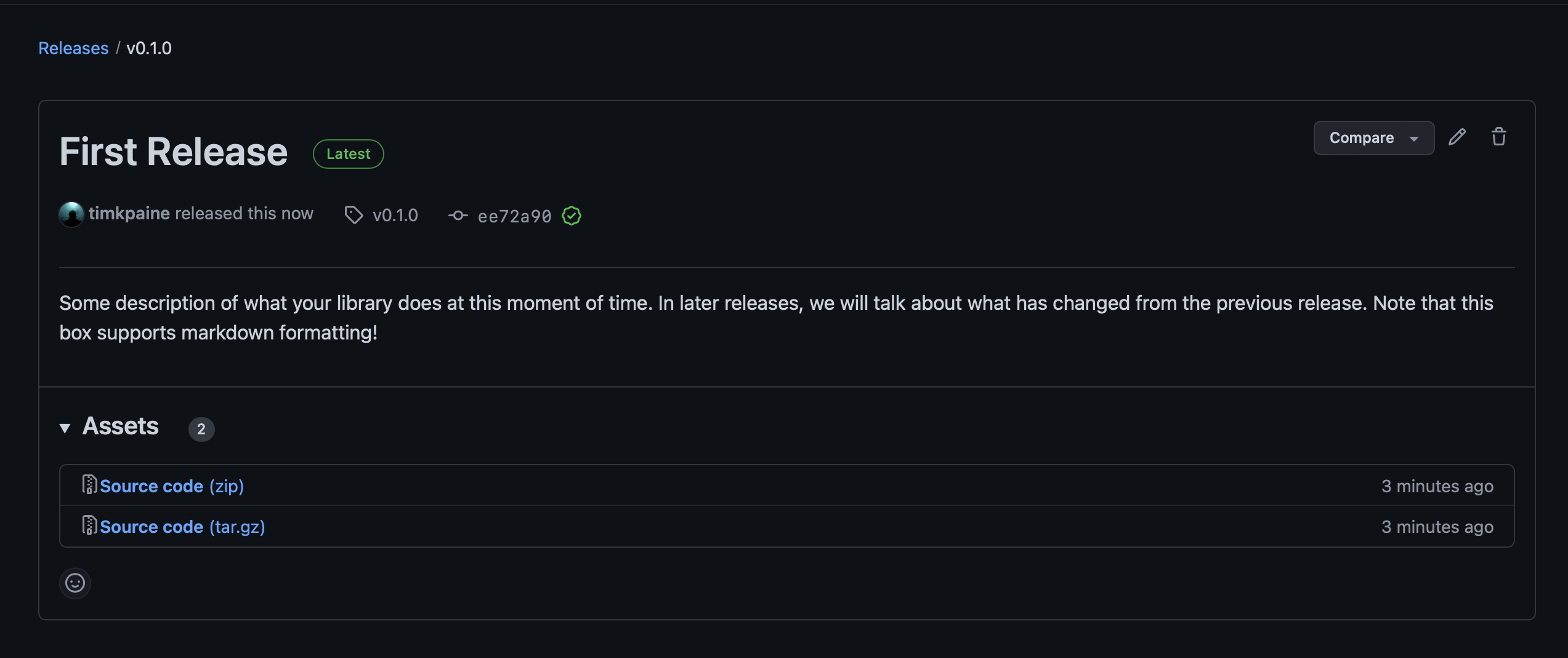Open the v0.1.0 tag link
This screenshot has height=658, width=1568.
(395, 215)
